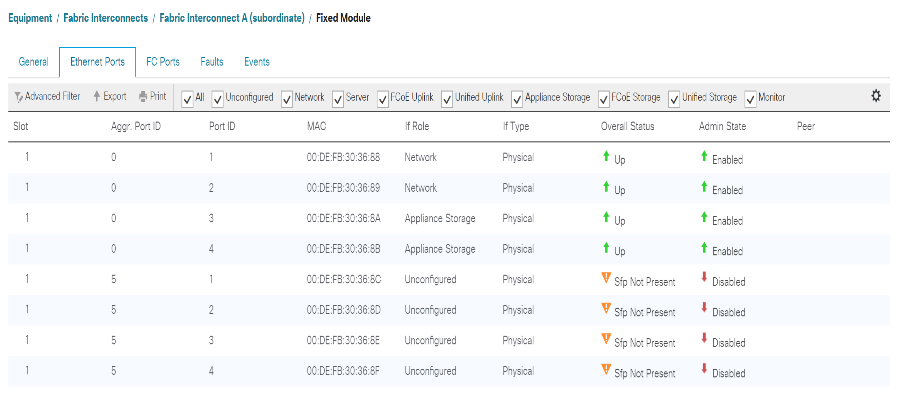Viewport: 899px width, 413px height.
Task: Uncheck the All filter checkbox
Action: point(187,98)
